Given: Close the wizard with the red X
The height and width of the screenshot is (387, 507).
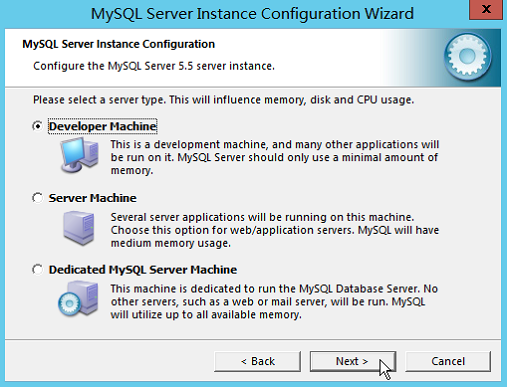Looking at the screenshot, I should pos(486,10).
